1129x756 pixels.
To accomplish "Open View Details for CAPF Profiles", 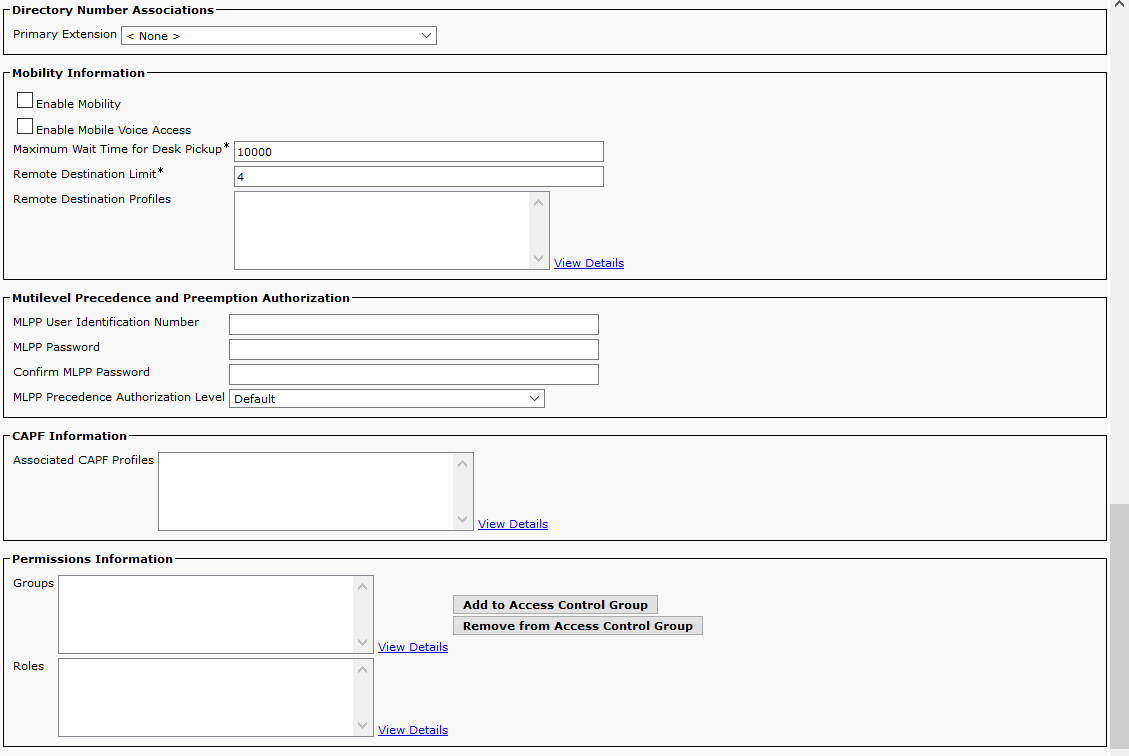I will 512,524.
